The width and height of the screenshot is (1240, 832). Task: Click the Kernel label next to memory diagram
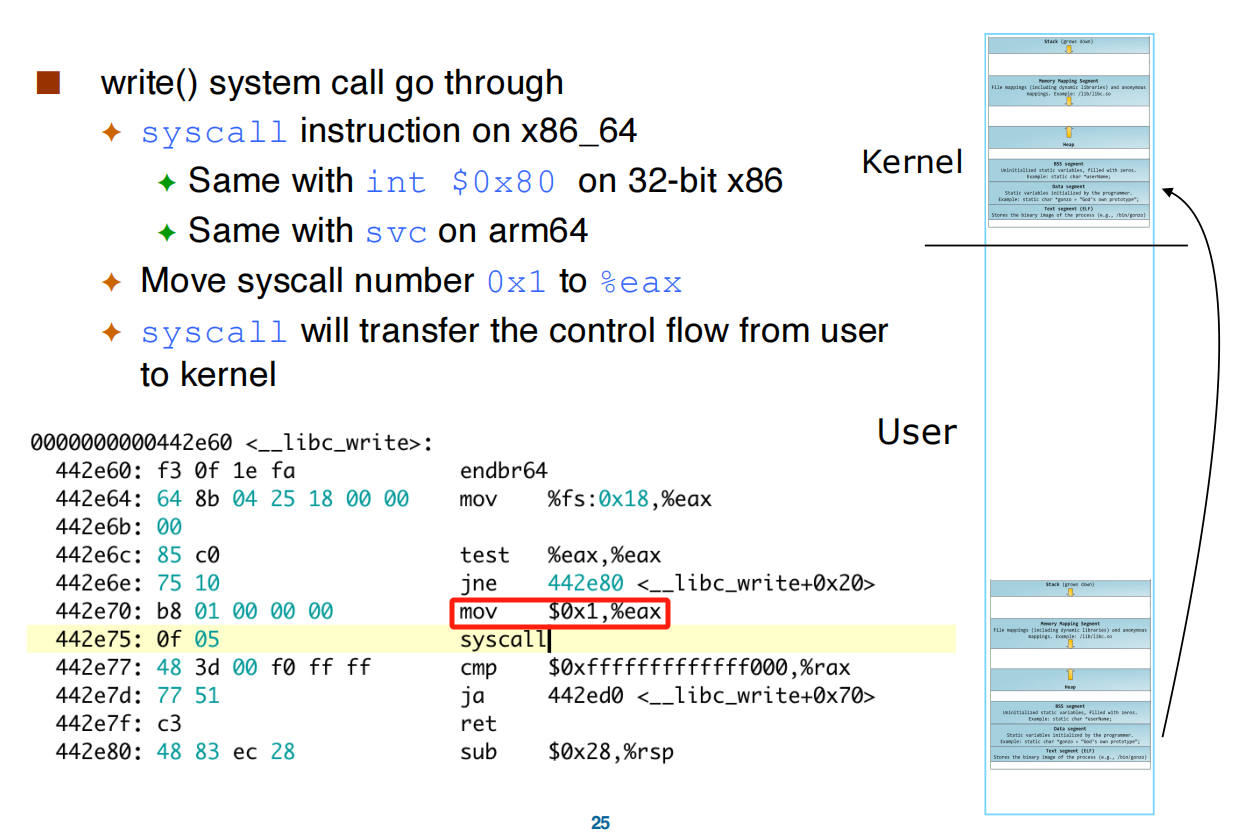(912, 162)
